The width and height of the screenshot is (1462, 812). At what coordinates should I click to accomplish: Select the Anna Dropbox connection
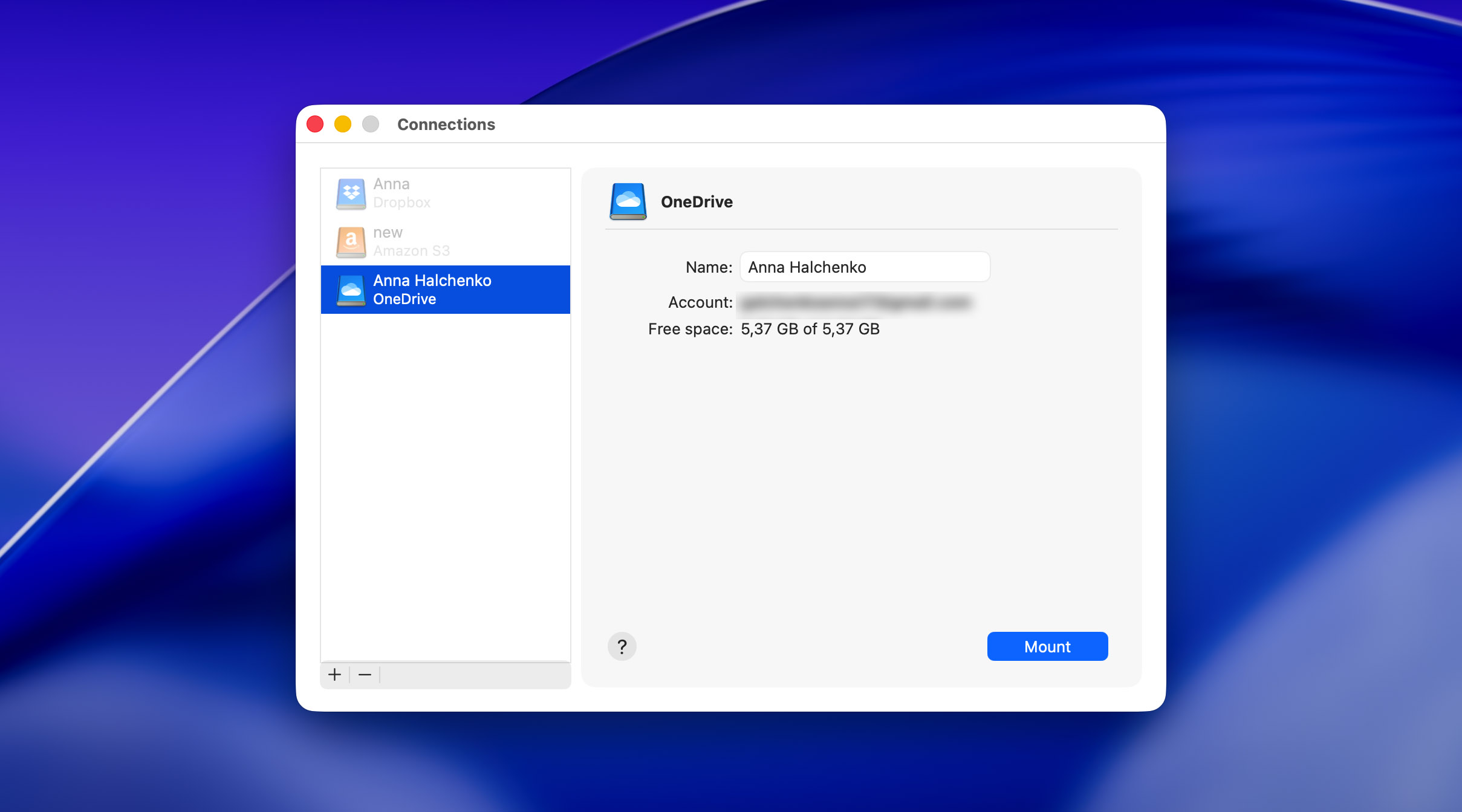[x=445, y=192]
